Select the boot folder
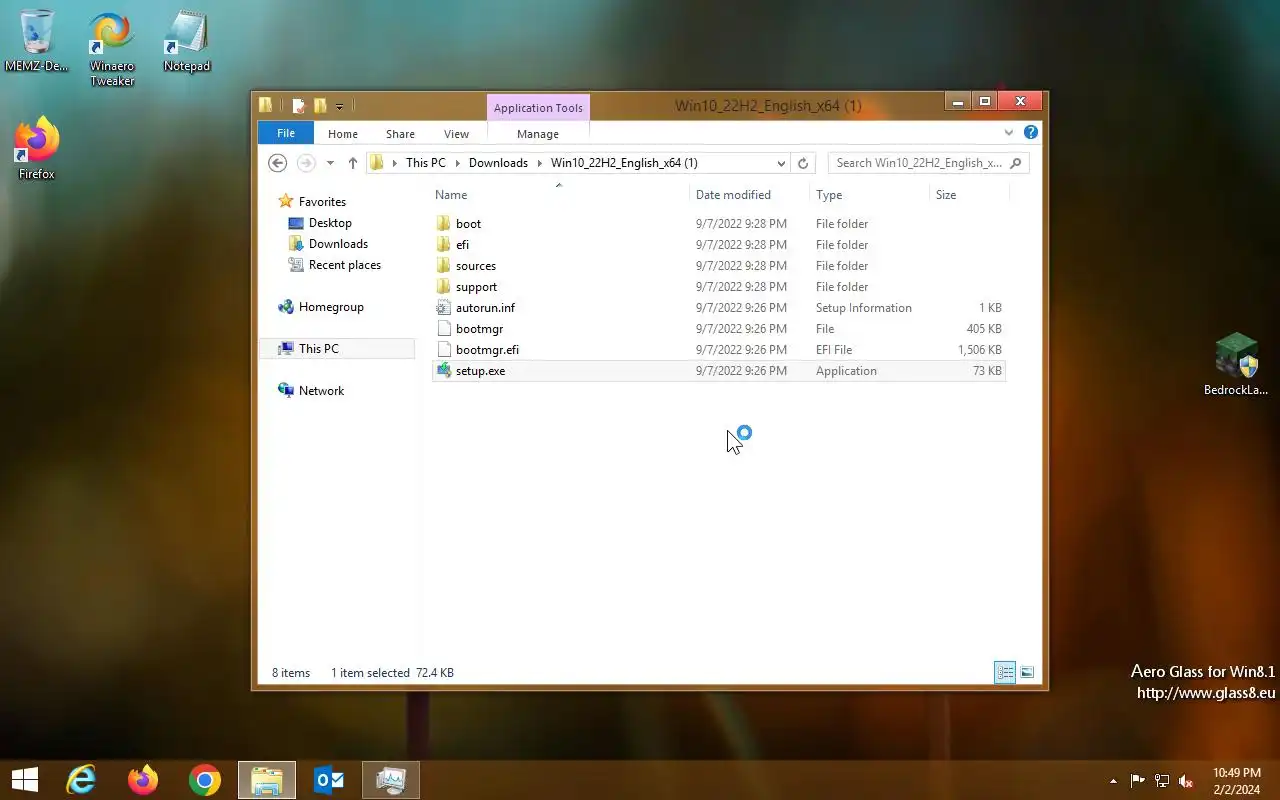The image size is (1280, 800). pos(719,224)
